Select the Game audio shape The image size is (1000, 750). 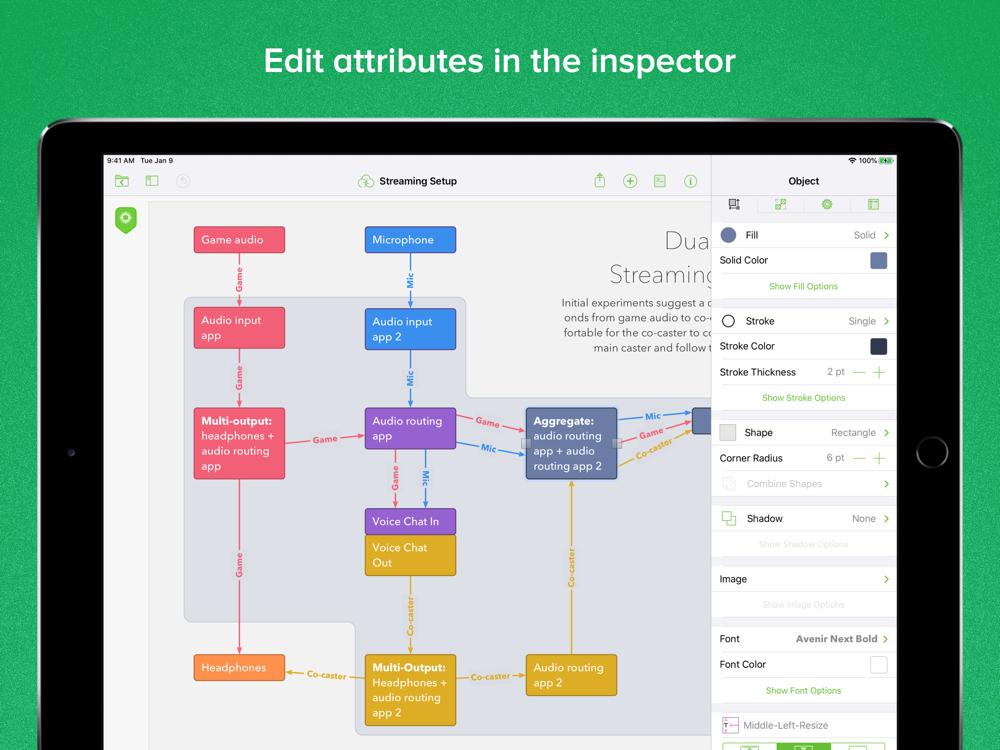coord(239,240)
